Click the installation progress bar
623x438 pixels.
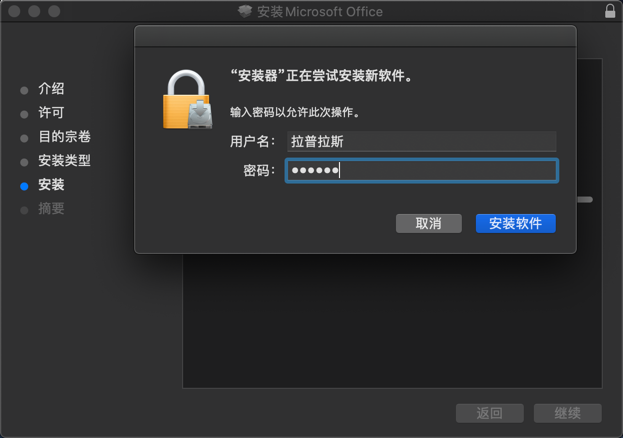(585, 199)
